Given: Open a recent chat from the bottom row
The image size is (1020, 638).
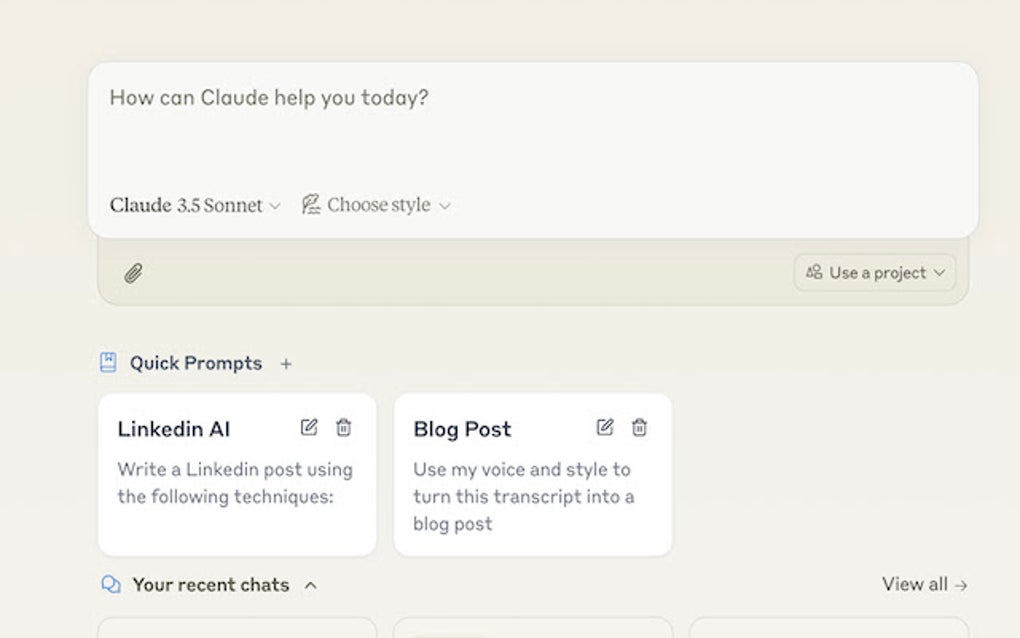Looking at the screenshot, I should [236, 630].
